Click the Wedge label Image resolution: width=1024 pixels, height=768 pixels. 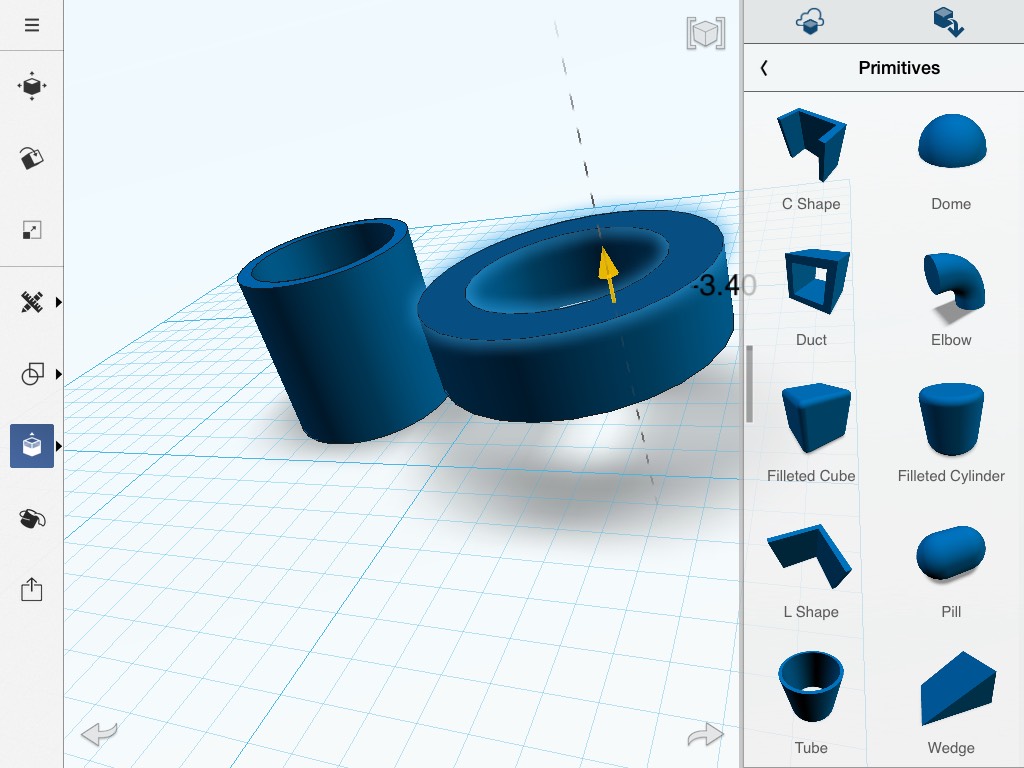tap(951, 748)
